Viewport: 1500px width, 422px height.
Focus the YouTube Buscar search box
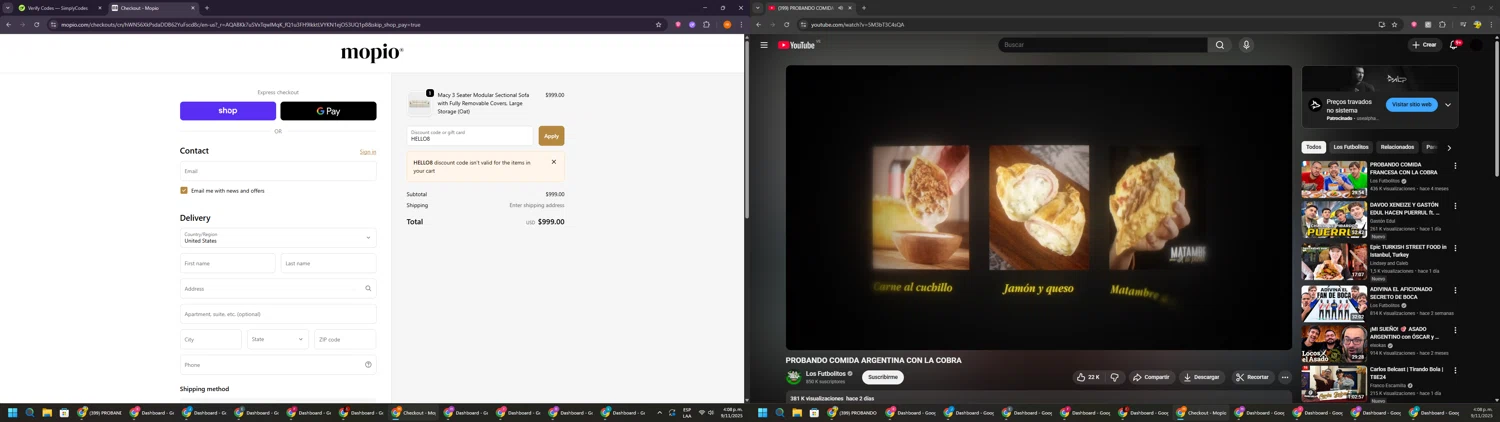[x=1103, y=45]
